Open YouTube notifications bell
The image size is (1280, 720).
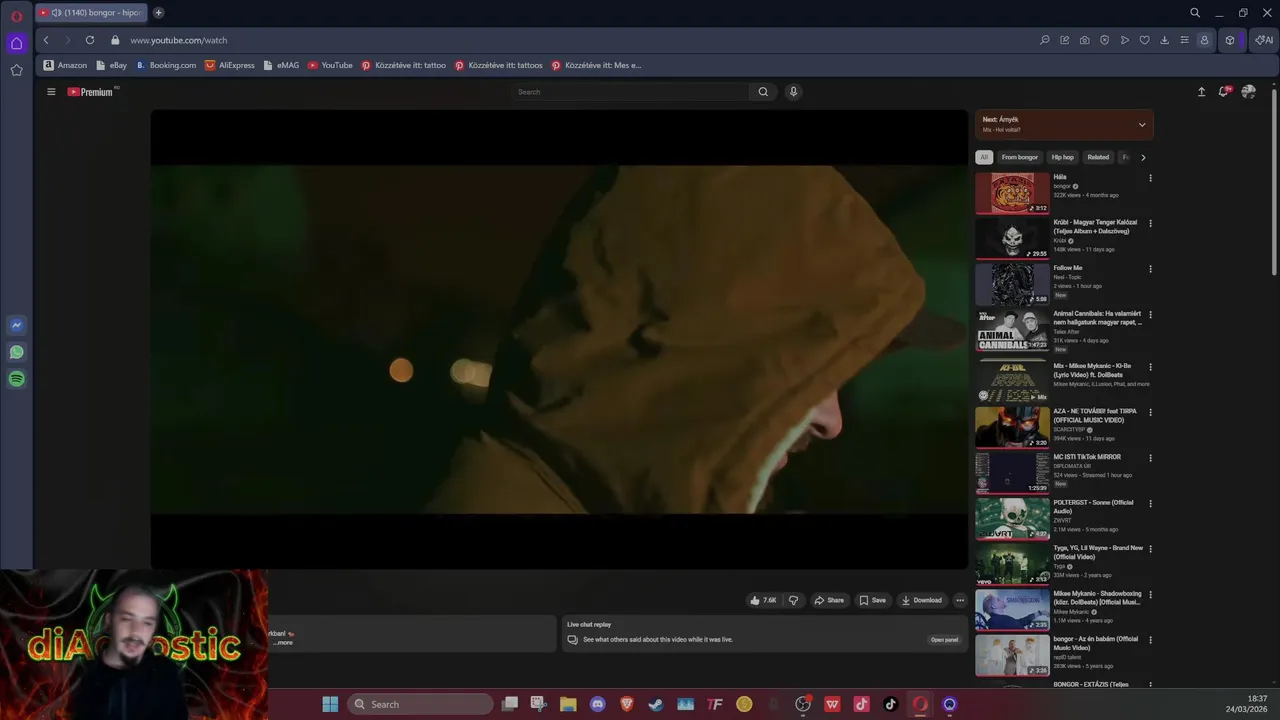(1224, 92)
